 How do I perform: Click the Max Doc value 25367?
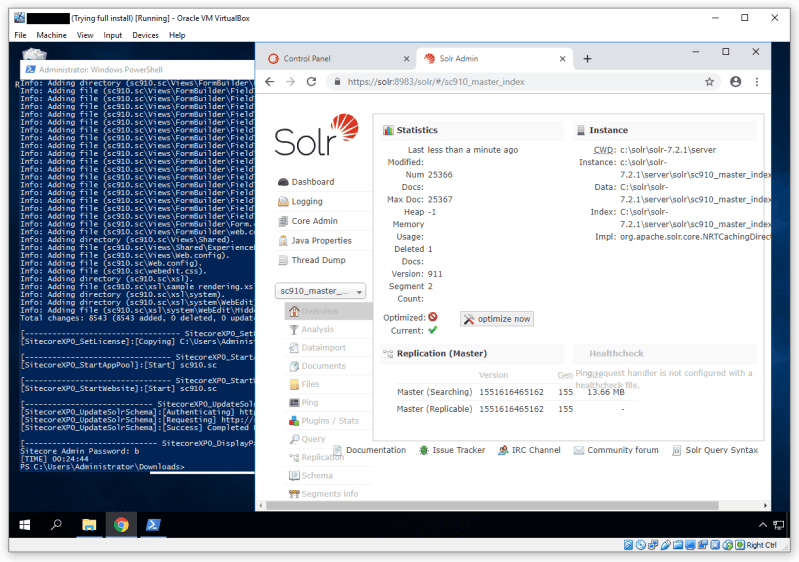[x=440, y=200]
